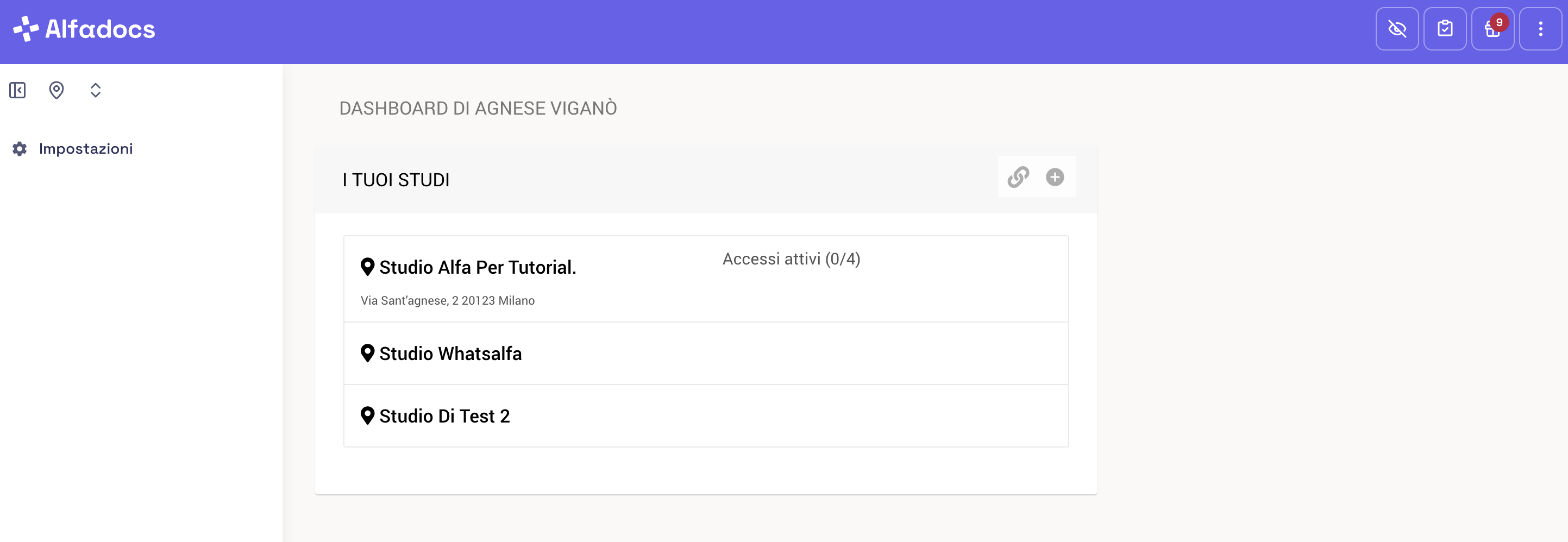Click the link studio chain icon
This screenshot has width=1568, height=542.
point(1018,177)
